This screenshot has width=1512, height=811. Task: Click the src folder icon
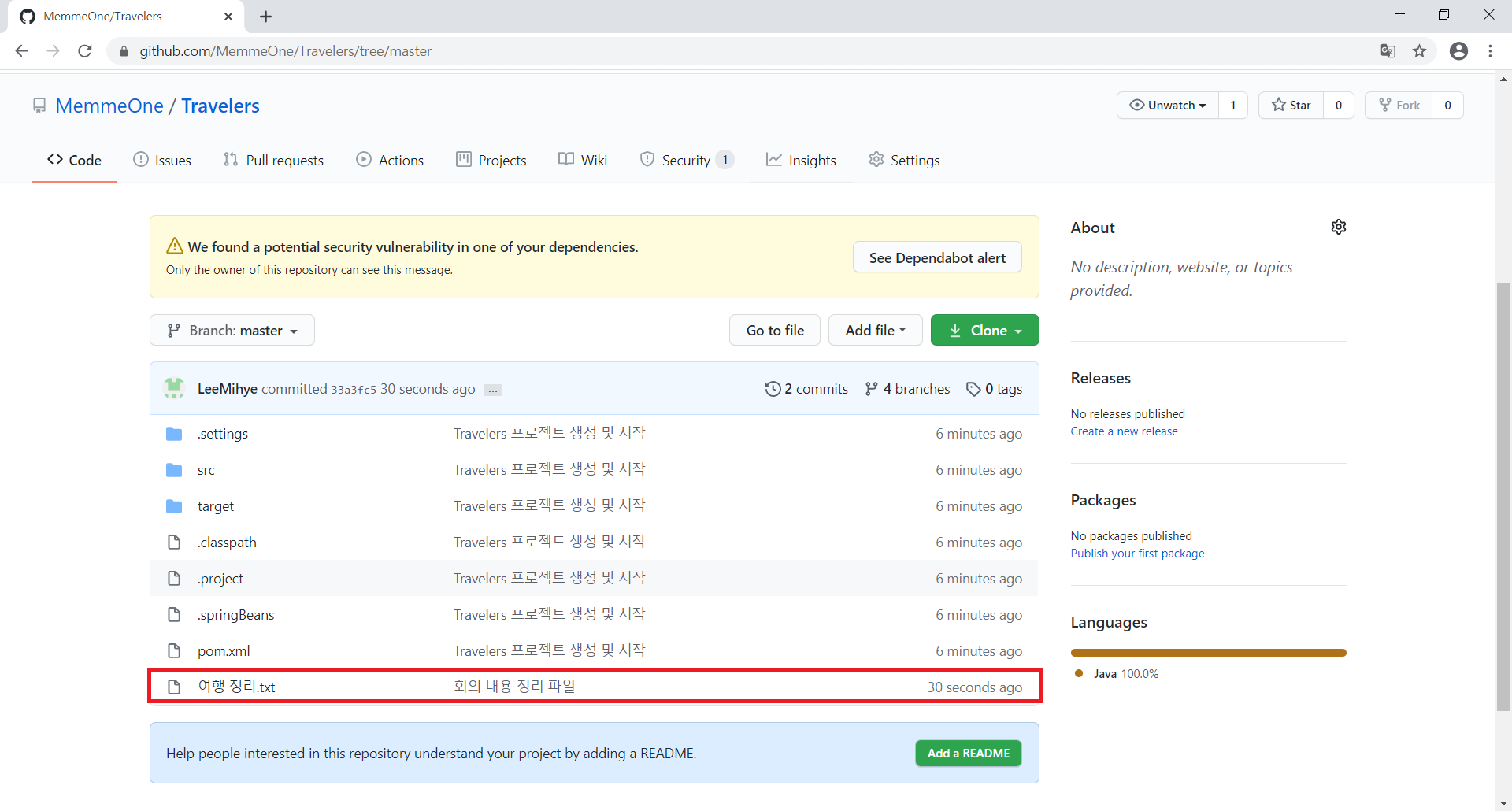[174, 470]
